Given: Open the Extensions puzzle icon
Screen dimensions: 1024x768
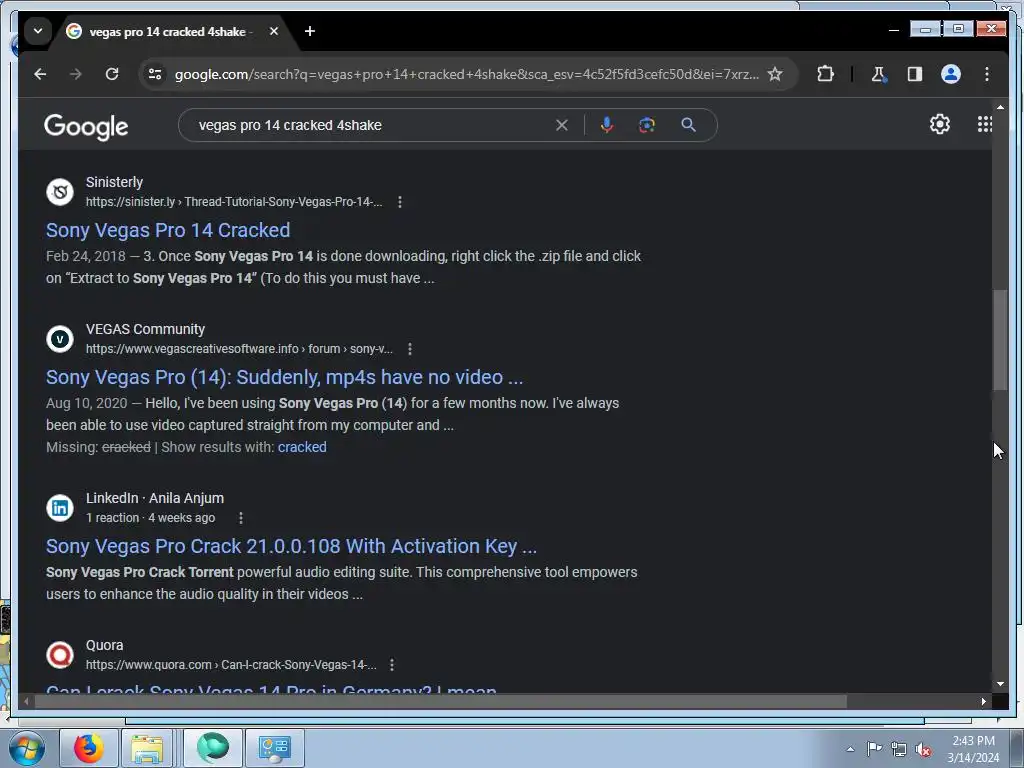Looking at the screenshot, I should (825, 74).
